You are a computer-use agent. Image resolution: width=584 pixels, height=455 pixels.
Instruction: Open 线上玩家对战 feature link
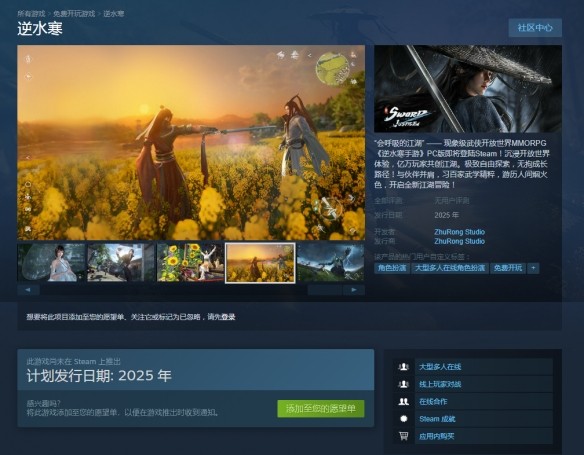coord(440,384)
